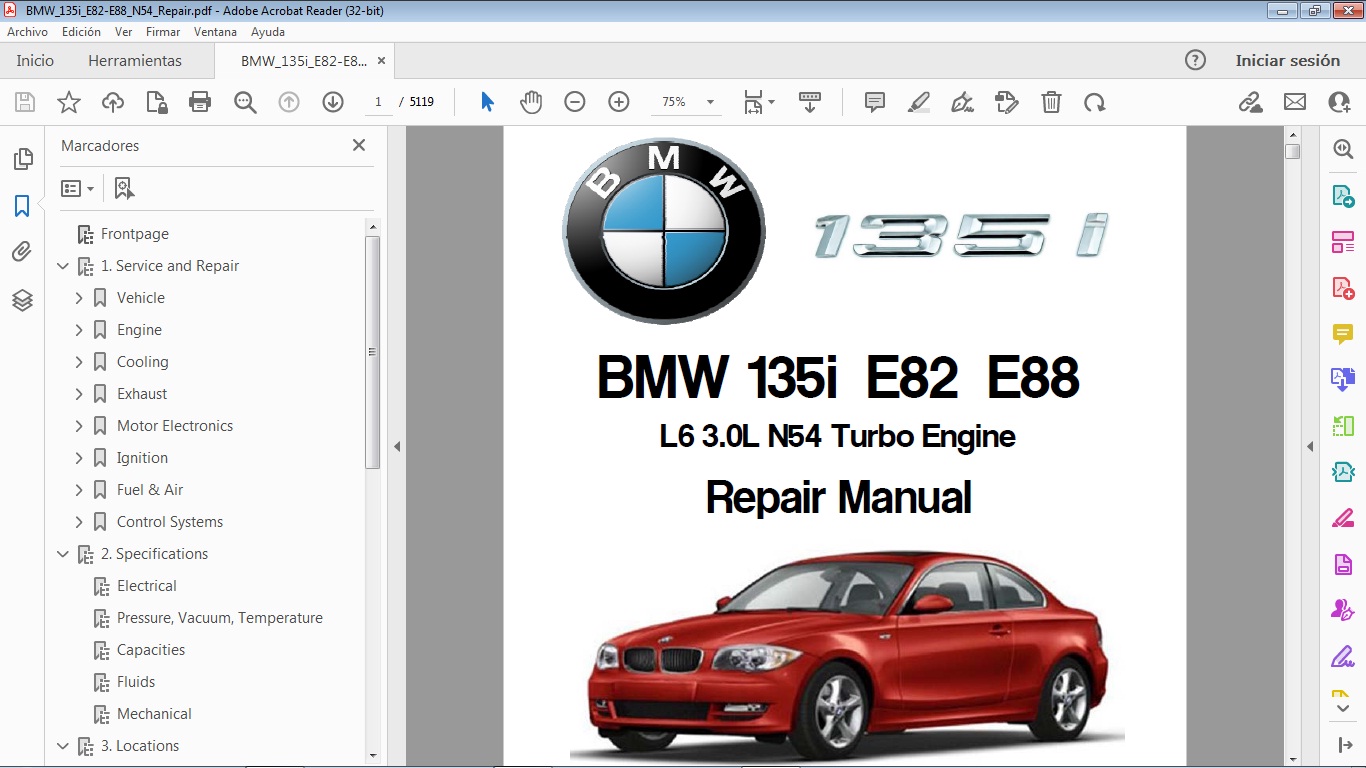This screenshot has height=768, width=1366.
Task: Click the print file icon
Action: pyautogui.click(x=200, y=102)
